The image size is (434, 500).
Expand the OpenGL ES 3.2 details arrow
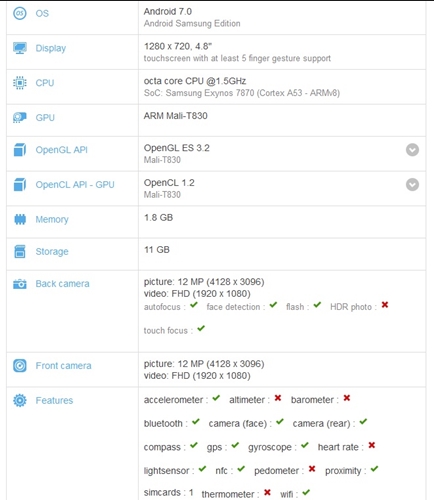[412, 150]
